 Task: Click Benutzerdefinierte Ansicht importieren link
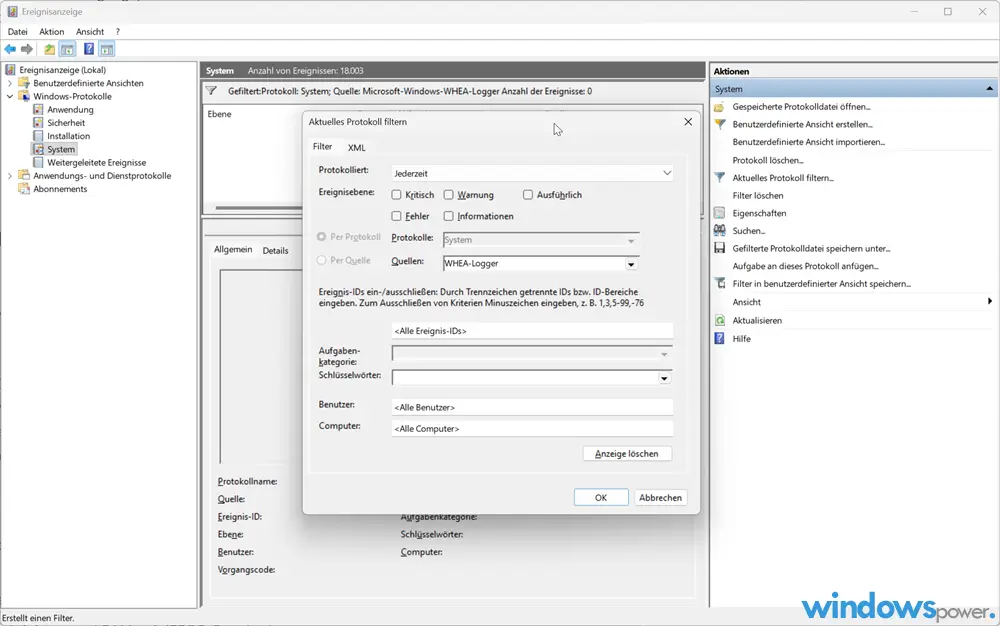(x=809, y=142)
